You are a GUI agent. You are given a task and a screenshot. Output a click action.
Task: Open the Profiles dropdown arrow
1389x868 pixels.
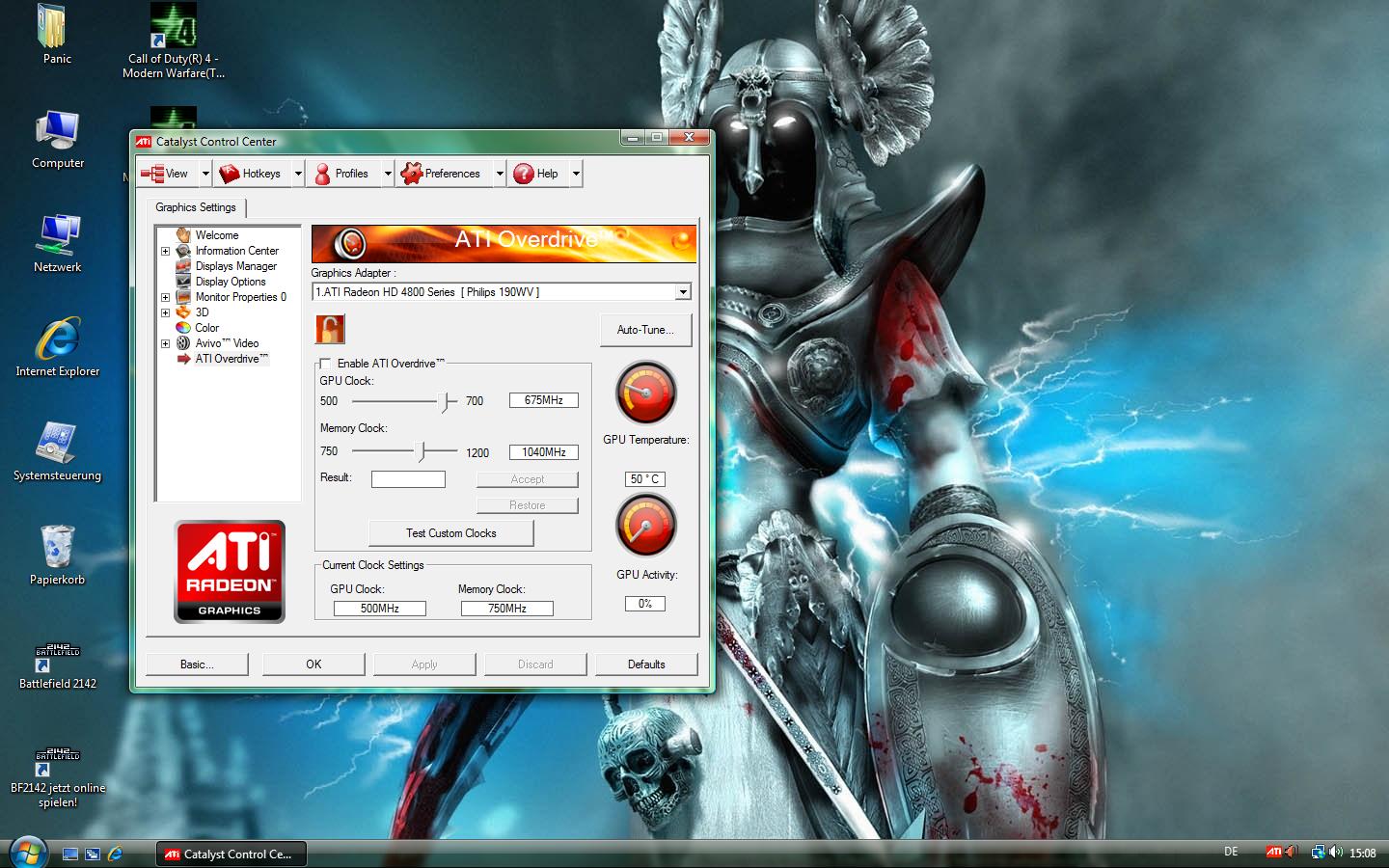tap(388, 174)
